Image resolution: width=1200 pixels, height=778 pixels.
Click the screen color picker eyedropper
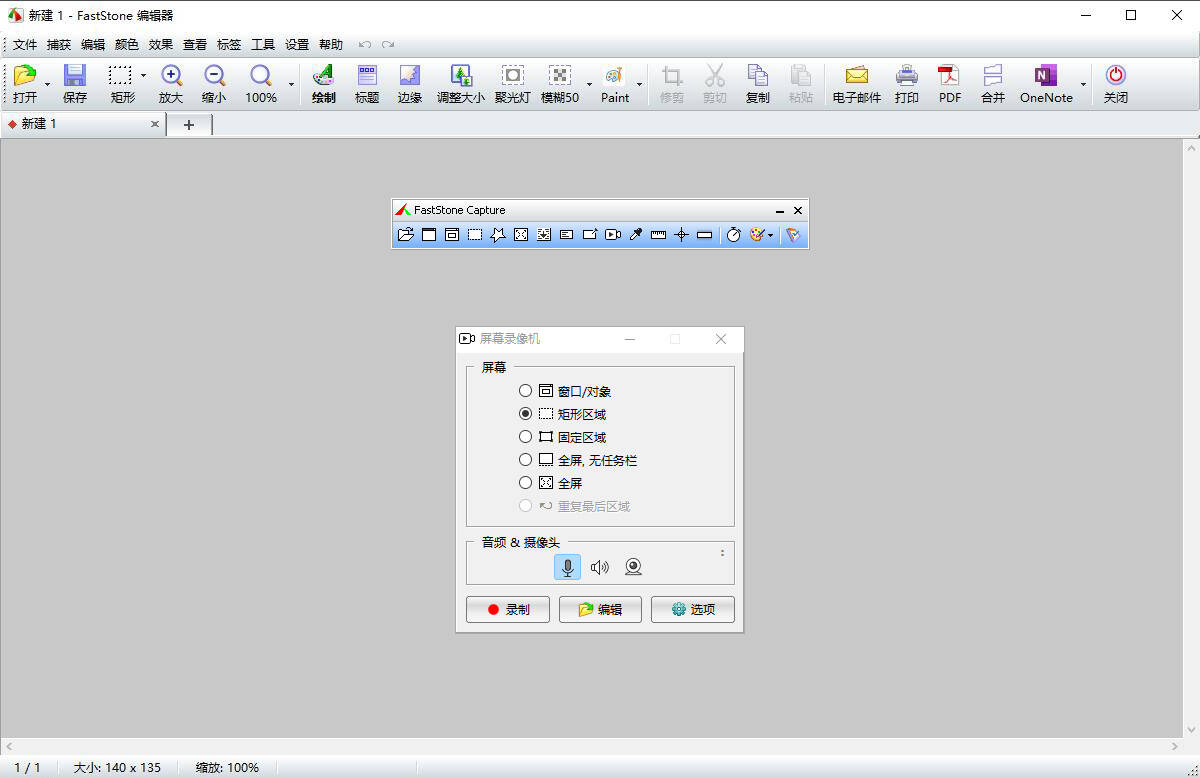[635, 235]
